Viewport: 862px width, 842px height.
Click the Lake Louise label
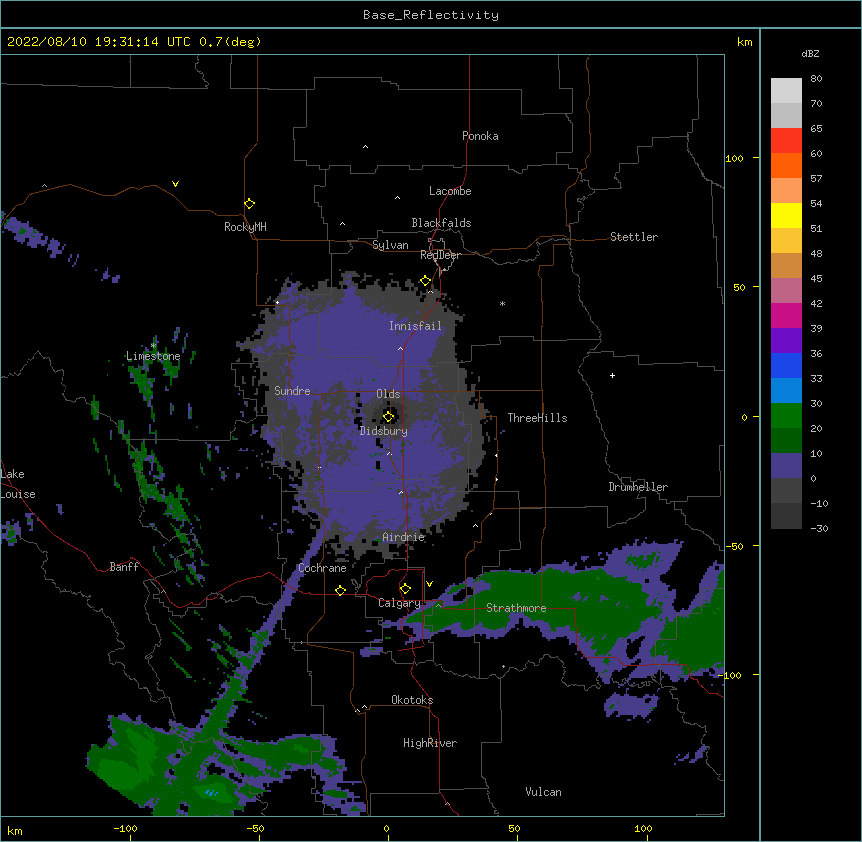tap(18, 484)
